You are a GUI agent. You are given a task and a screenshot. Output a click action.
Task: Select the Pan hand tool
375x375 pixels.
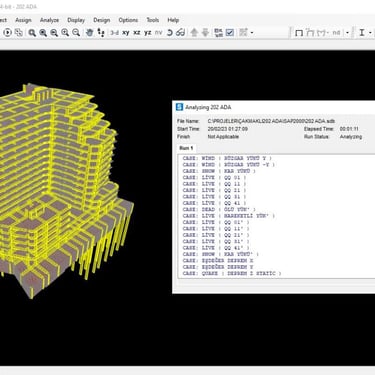(x=89, y=32)
